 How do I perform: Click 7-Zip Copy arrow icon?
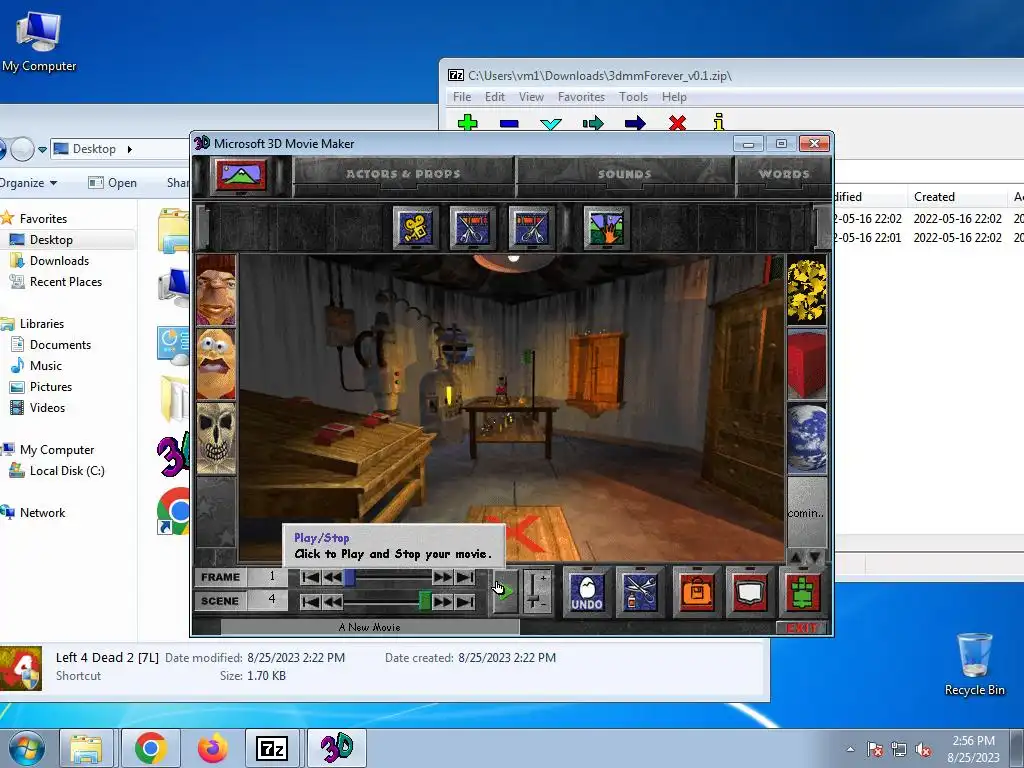pyautogui.click(x=593, y=123)
